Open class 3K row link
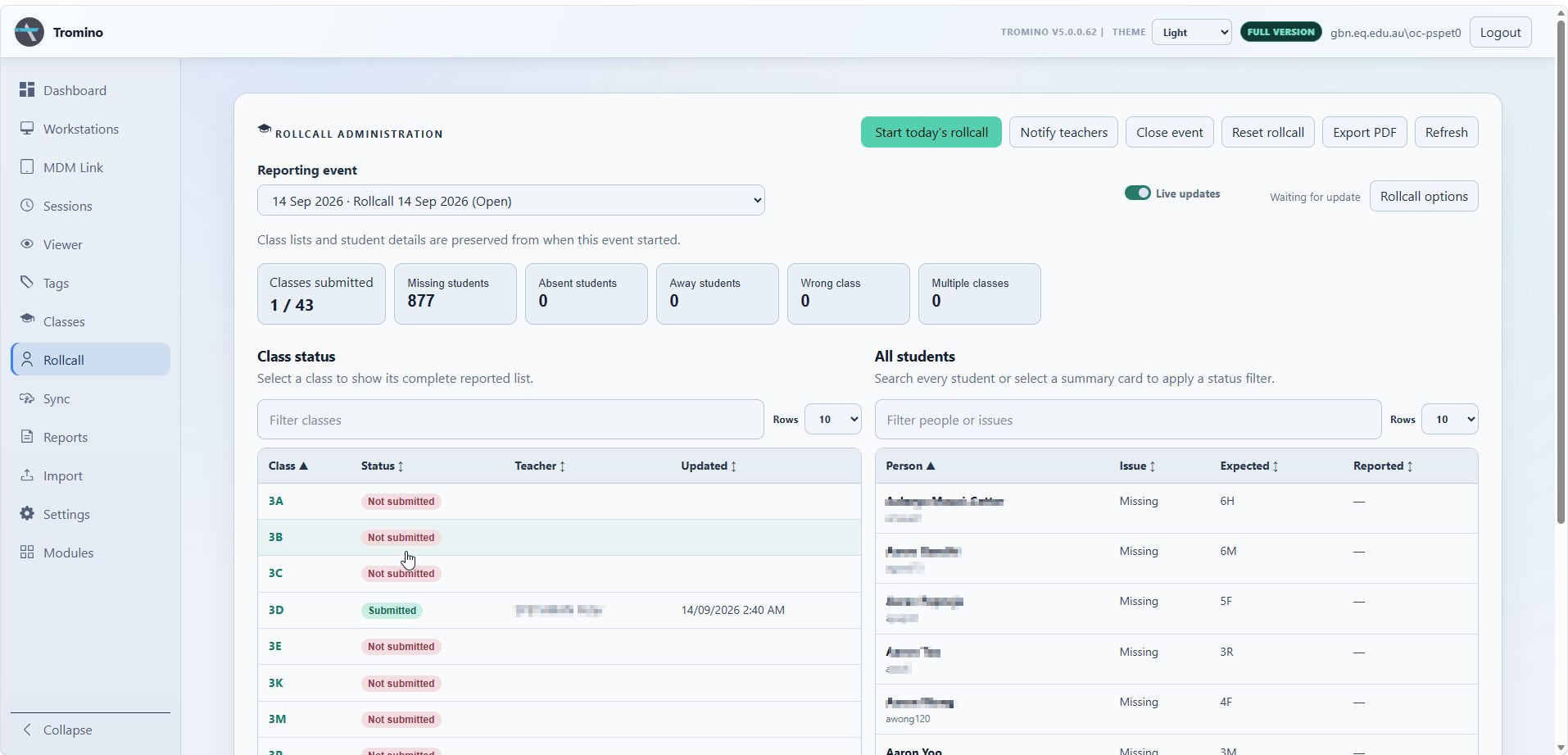 (275, 683)
